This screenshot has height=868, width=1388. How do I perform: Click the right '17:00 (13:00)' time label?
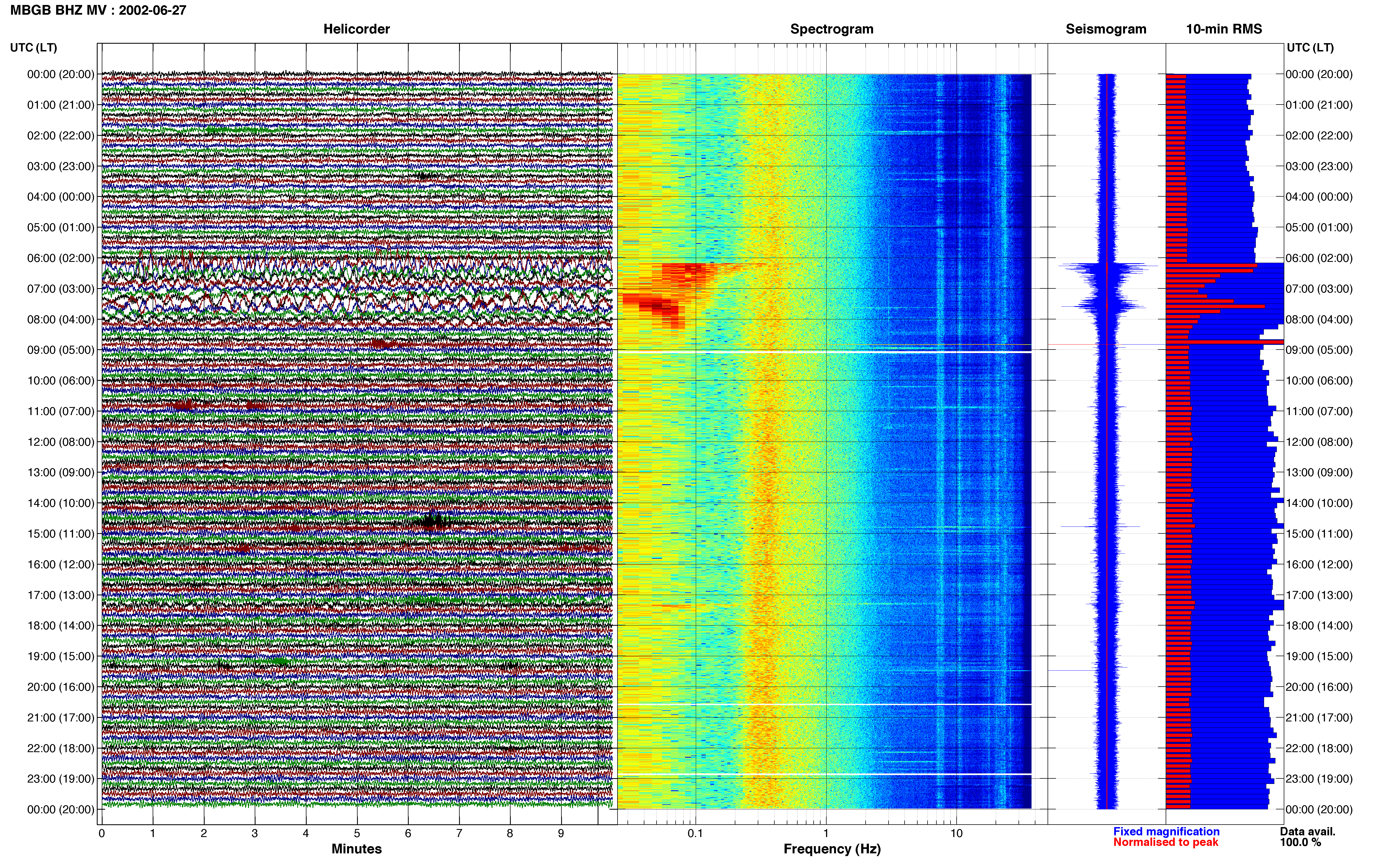click(x=1319, y=595)
